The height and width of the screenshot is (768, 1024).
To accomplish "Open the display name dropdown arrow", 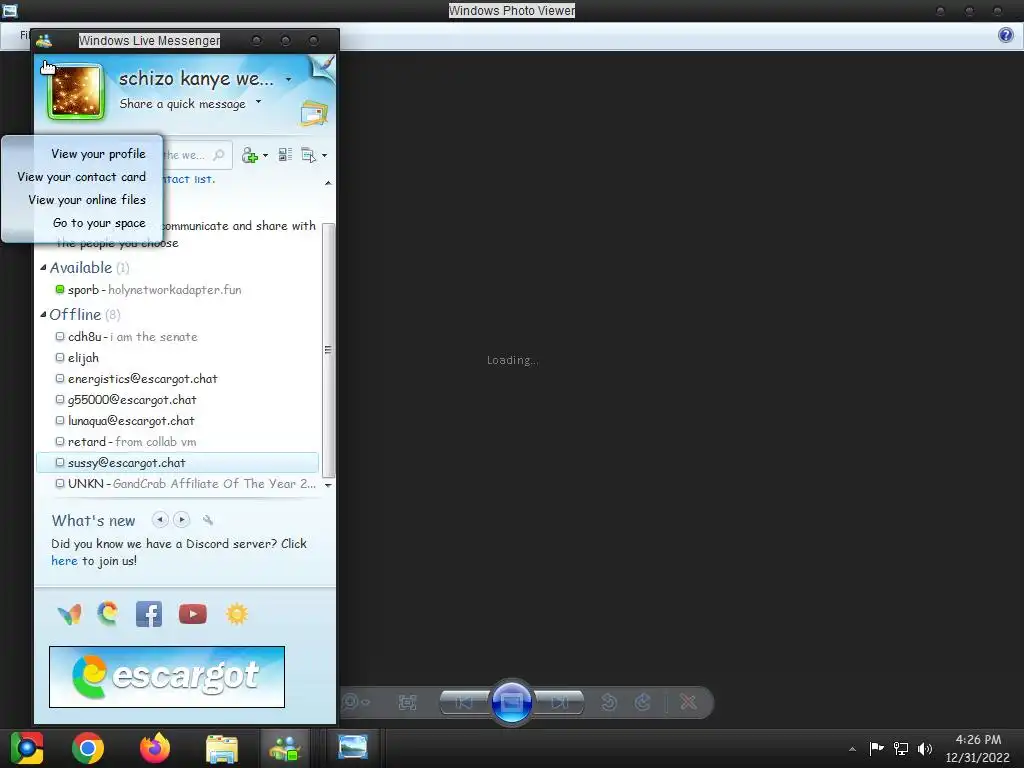I will (289, 80).
